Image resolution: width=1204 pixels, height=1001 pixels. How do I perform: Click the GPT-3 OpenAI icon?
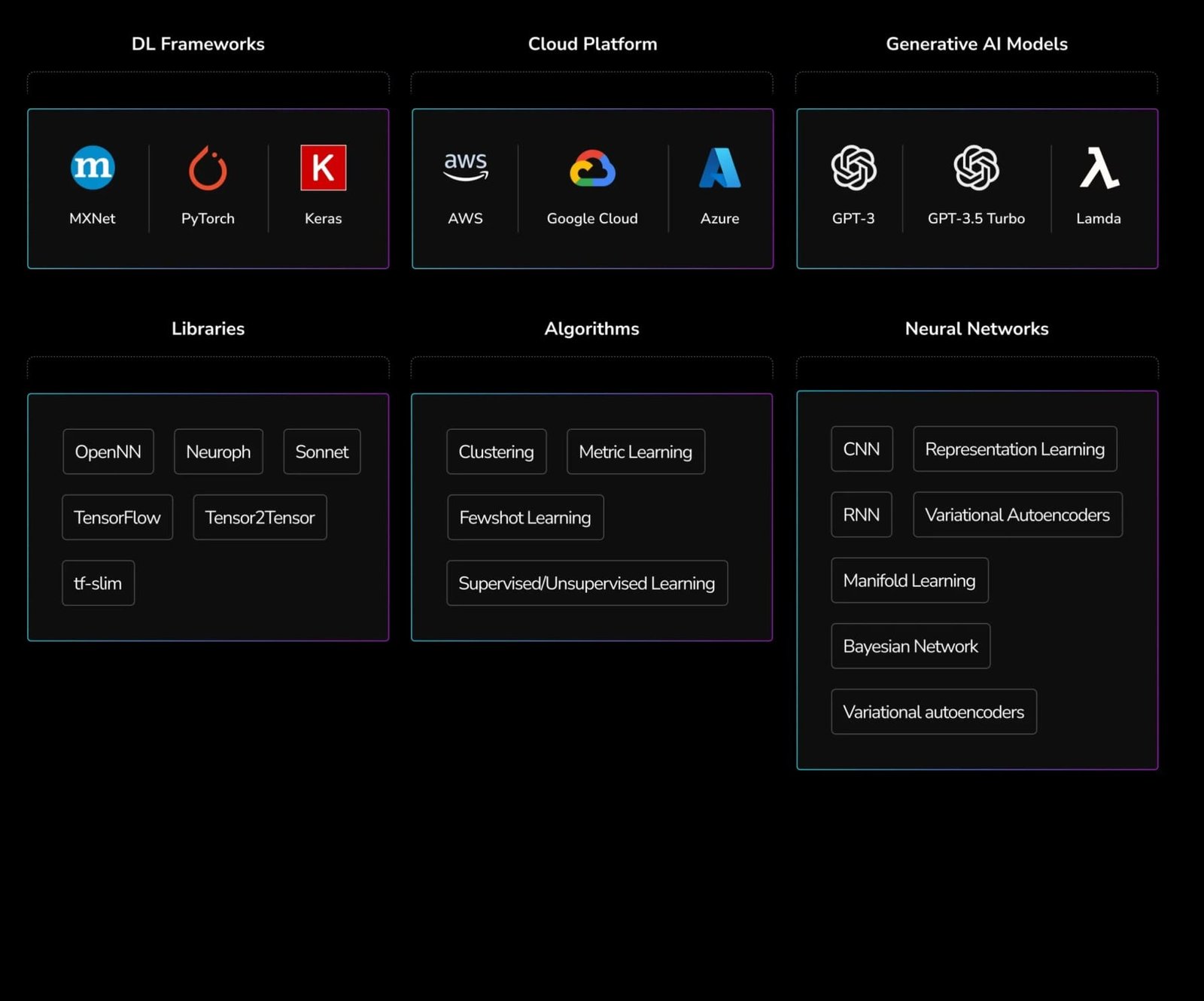tap(853, 167)
